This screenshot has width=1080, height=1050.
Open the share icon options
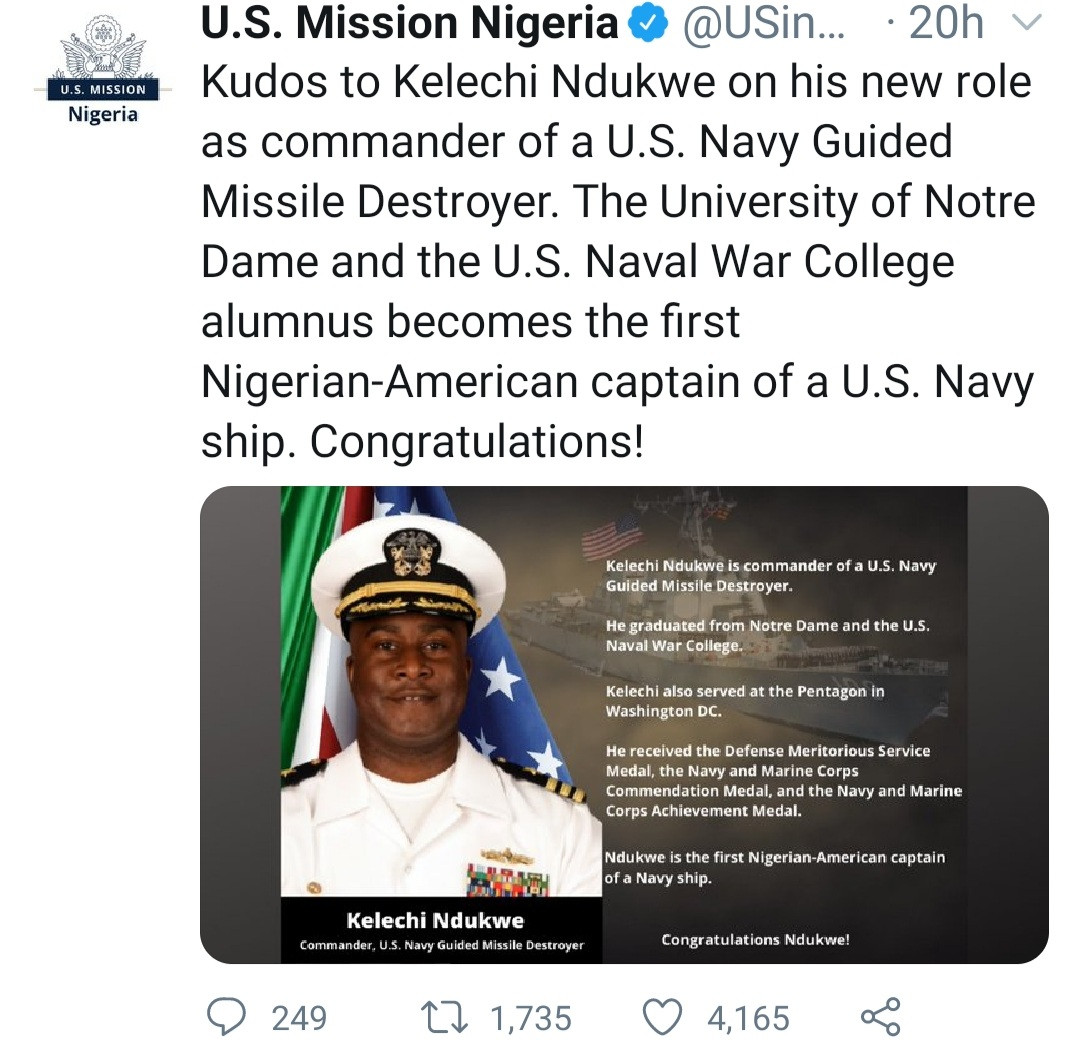coord(880,1016)
